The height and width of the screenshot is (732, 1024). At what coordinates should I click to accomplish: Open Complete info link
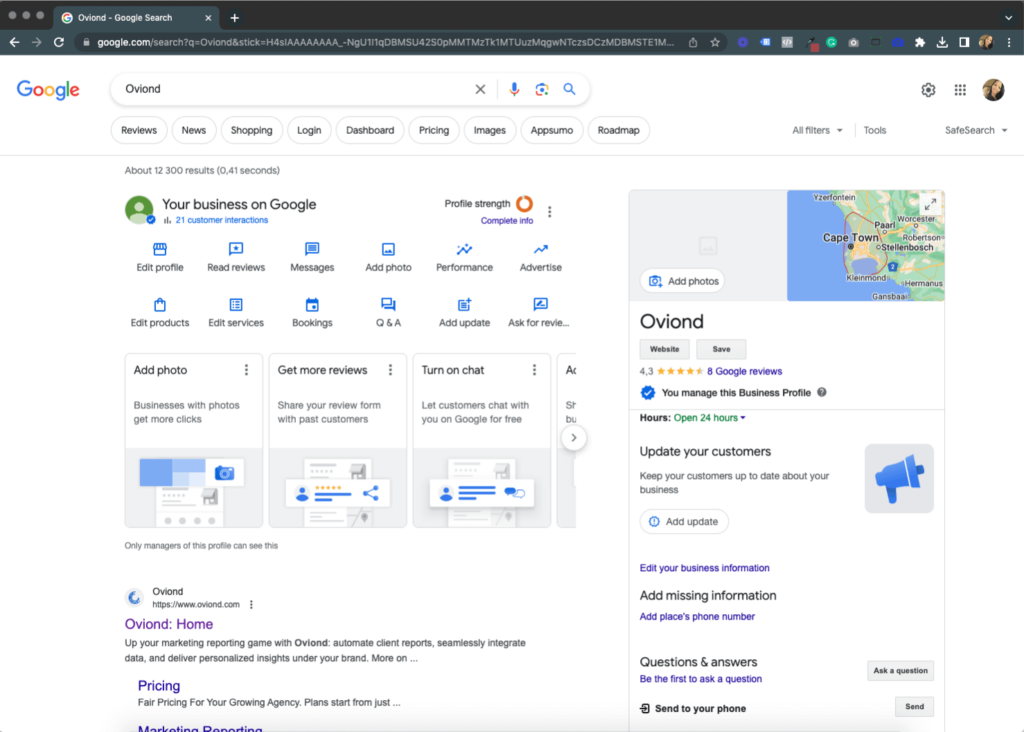click(x=507, y=221)
